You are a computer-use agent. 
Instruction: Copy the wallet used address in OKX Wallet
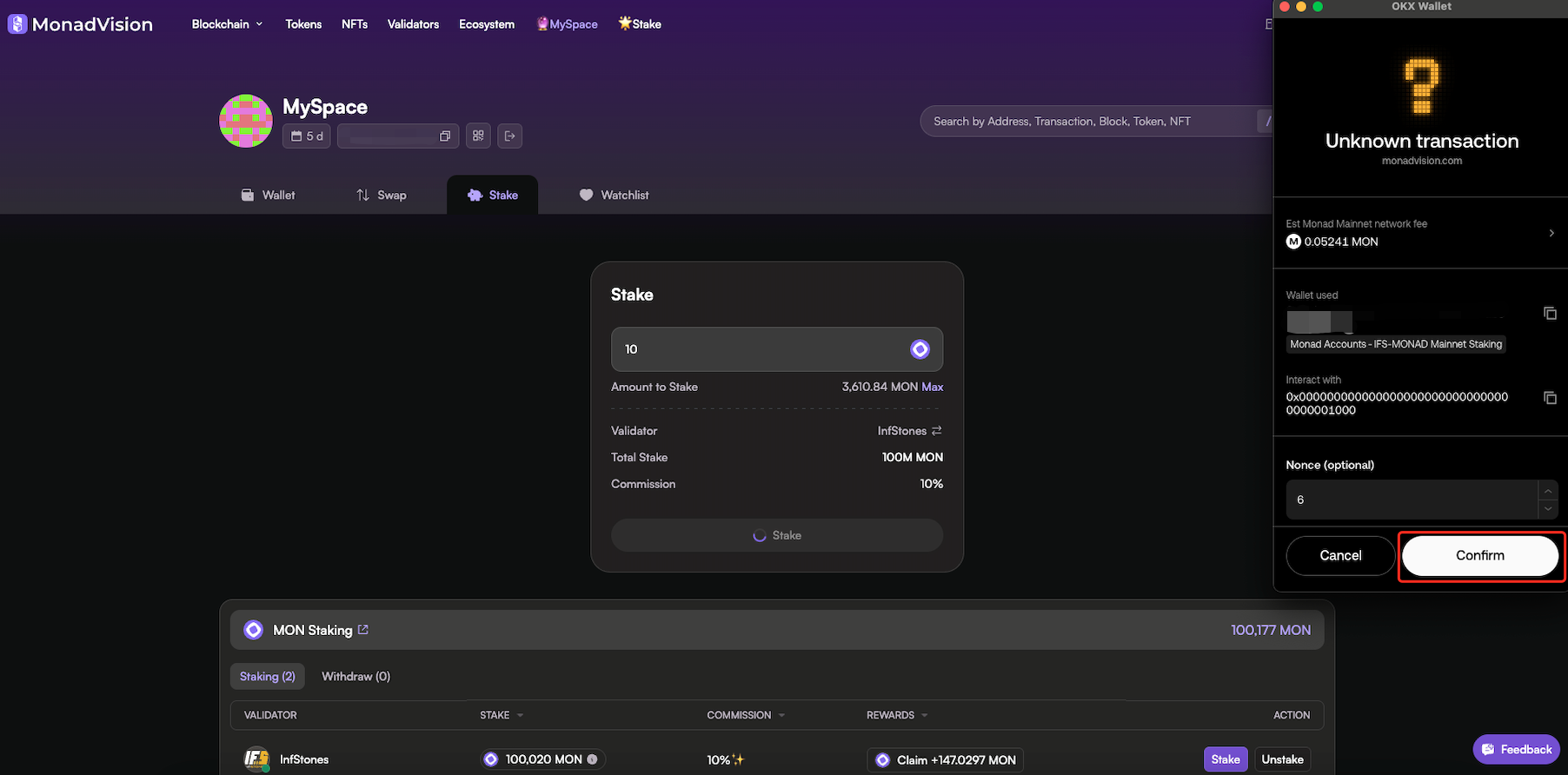point(1550,313)
